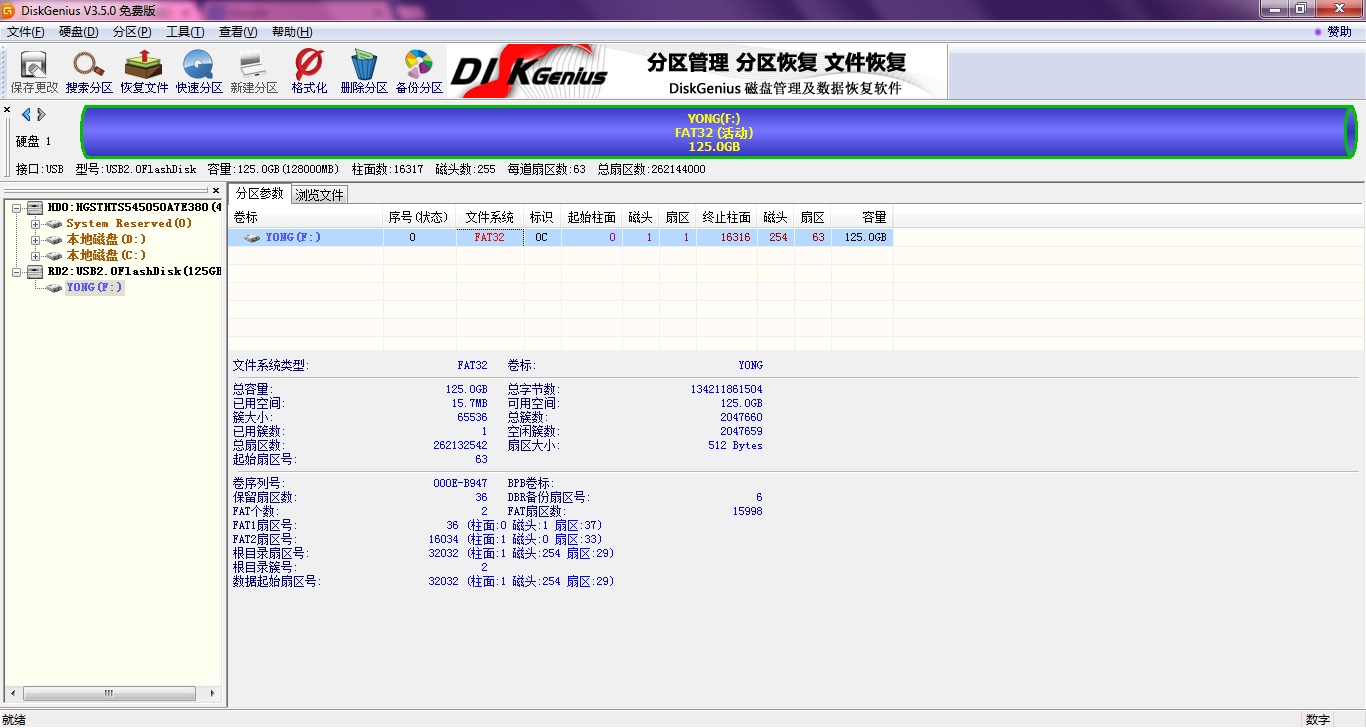The width and height of the screenshot is (1366, 728).
Task: Click the 终止柱面 column header
Action: click(727, 217)
